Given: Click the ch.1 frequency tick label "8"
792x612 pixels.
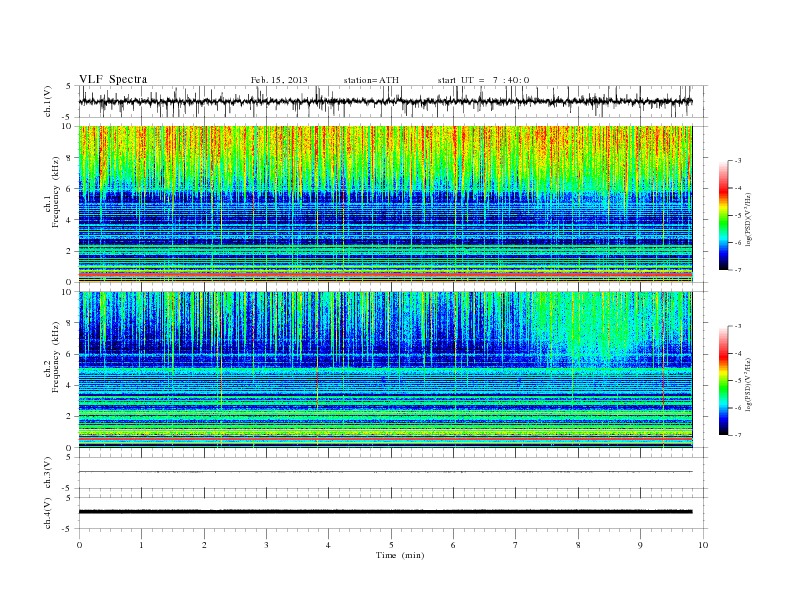Looking at the screenshot, I should click(x=69, y=158).
